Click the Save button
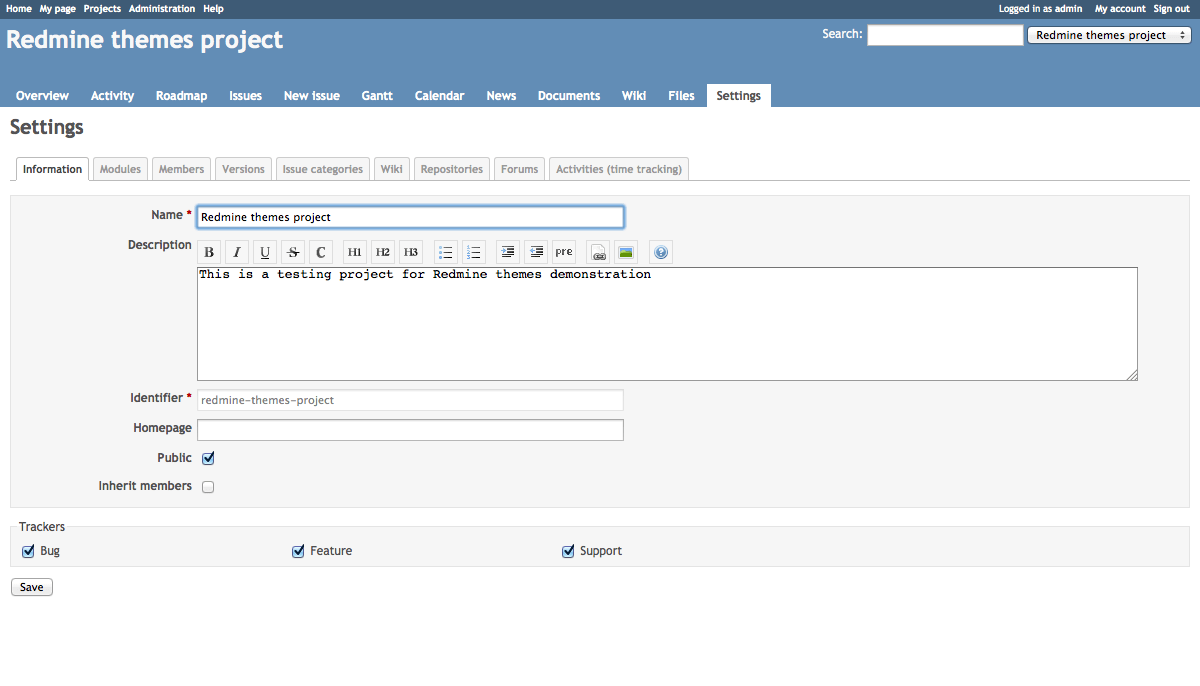 (x=32, y=587)
